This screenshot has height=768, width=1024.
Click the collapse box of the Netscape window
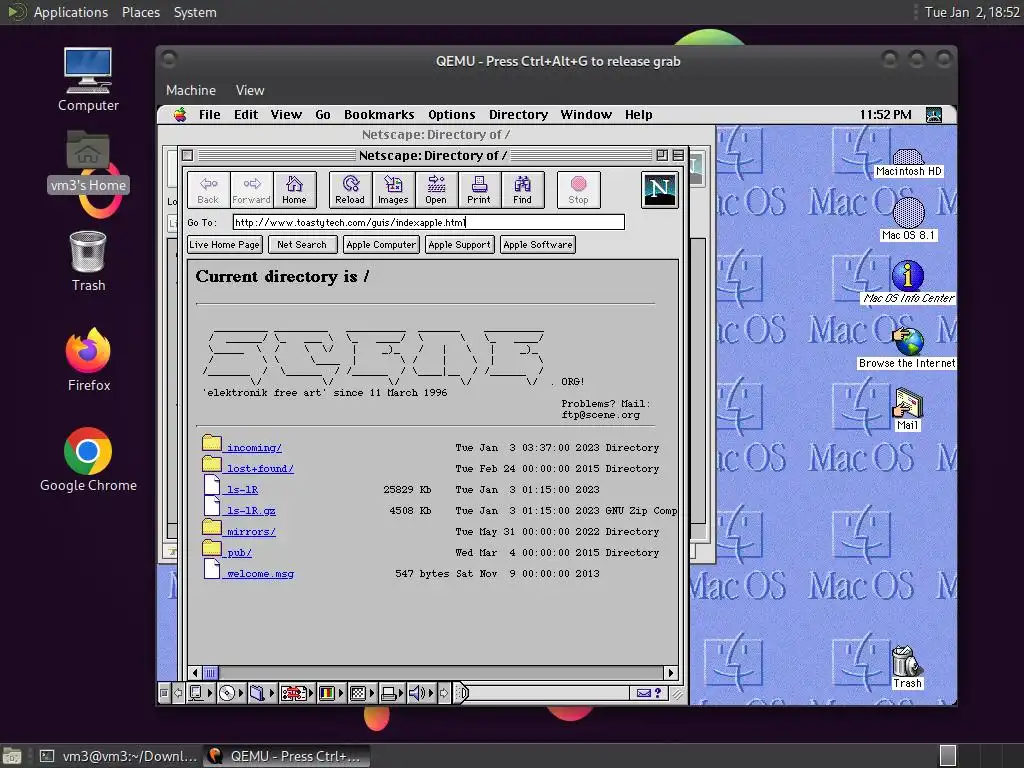[x=678, y=155]
